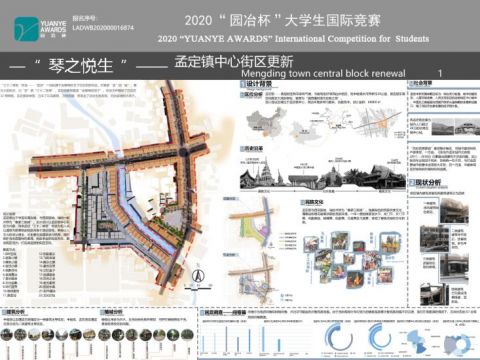The height and width of the screenshot is (360, 480).
Task: Click the cross-shaped street master plan
Action: (x=120, y=187)
